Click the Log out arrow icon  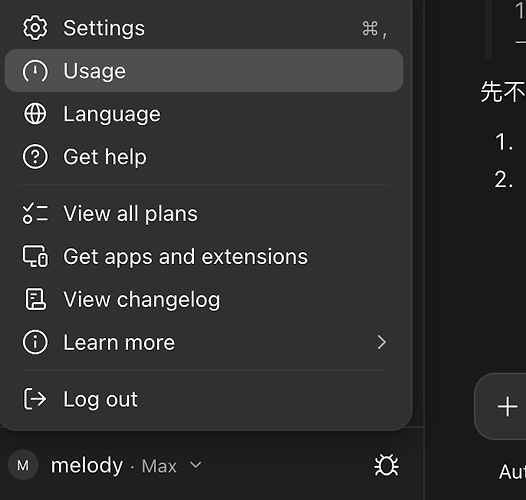coord(35,399)
